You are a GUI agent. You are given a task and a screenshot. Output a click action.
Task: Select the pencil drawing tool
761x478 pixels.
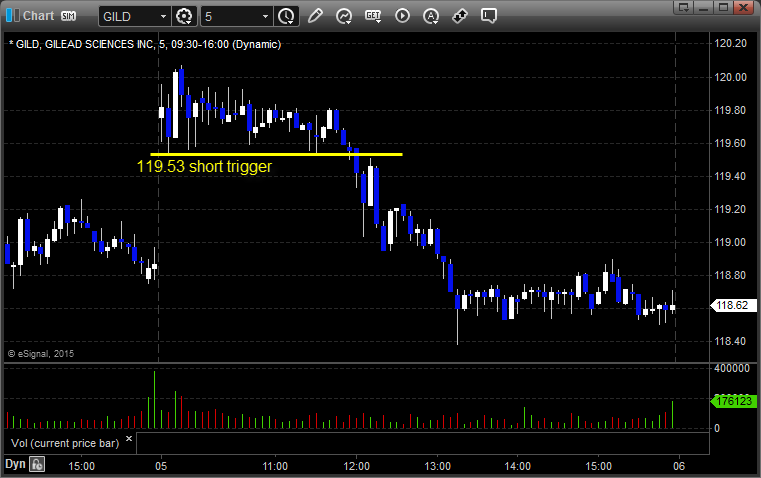[x=315, y=16]
